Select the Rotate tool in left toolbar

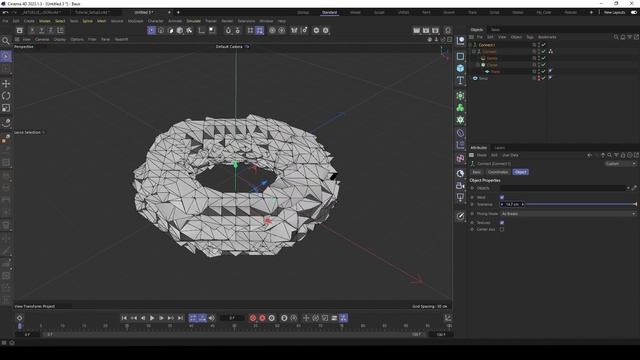pos(6,96)
